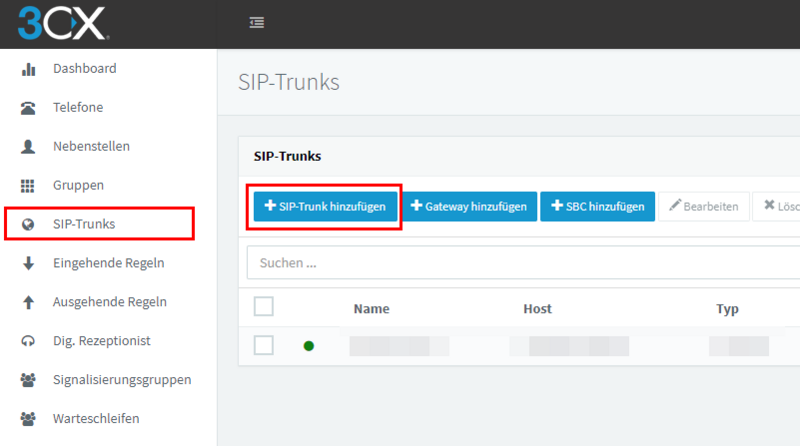Click the Typ column header
The image size is (800, 446).
point(727,309)
